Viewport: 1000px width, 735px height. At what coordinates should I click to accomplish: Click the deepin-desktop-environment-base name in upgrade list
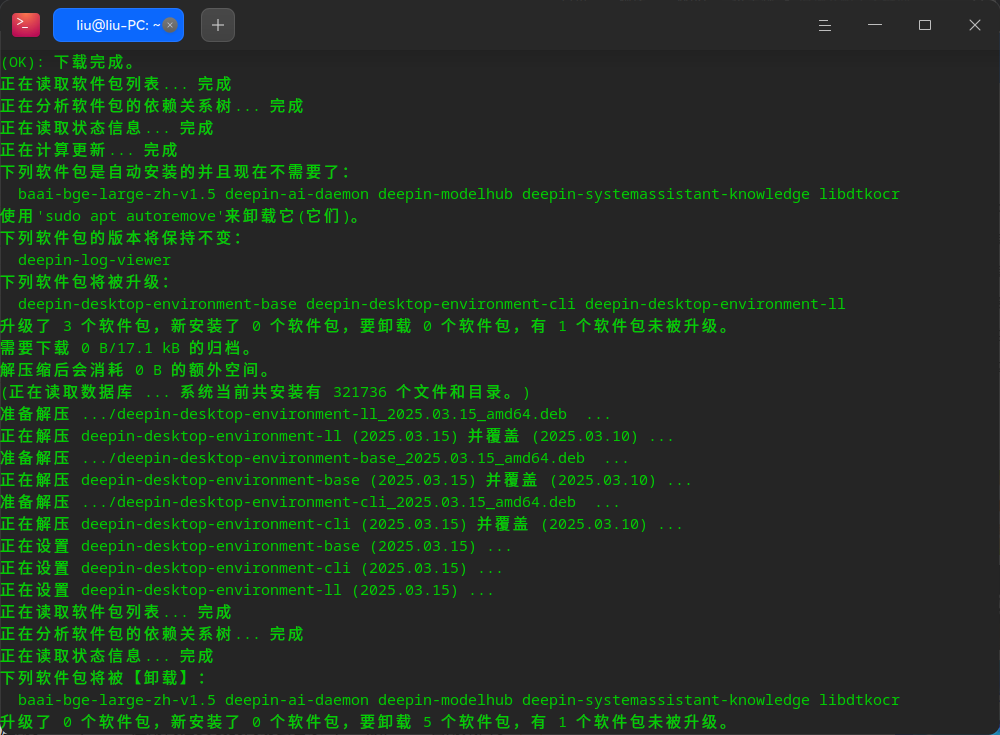[157, 304]
